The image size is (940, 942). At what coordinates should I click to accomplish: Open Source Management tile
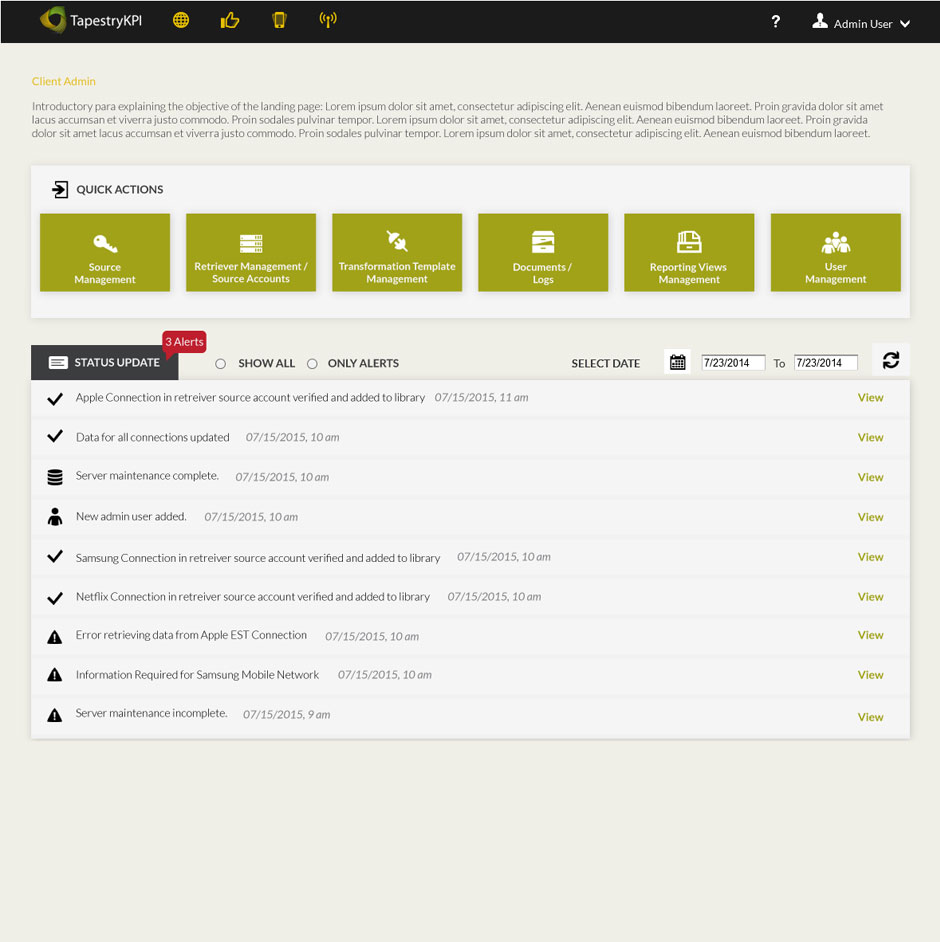[x=105, y=252]
